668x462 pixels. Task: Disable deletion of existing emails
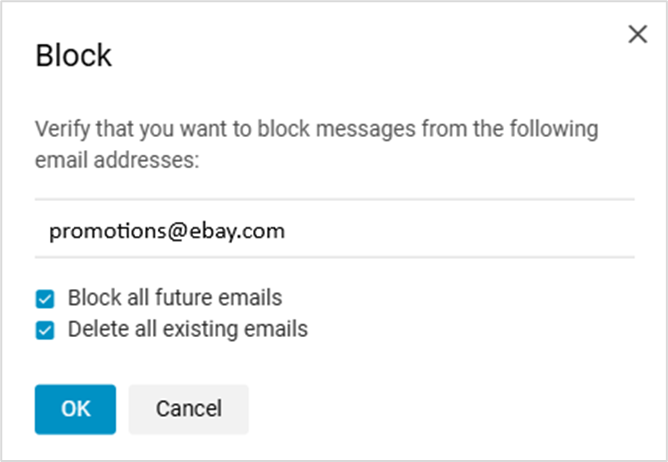tap(44, 328)
